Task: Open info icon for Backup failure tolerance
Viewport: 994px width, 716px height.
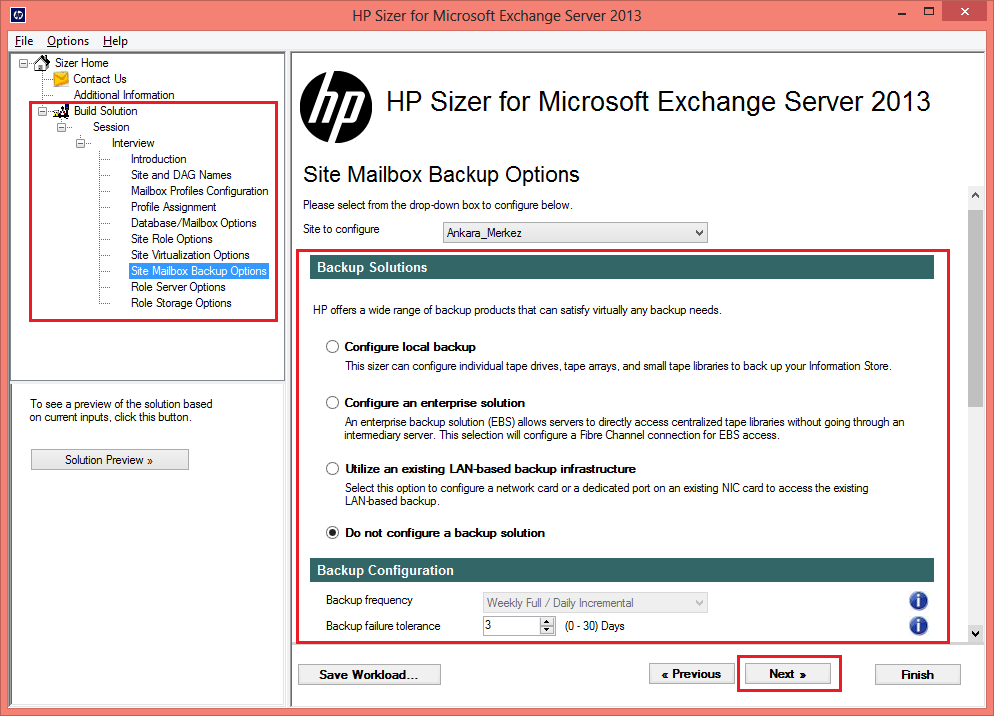Action: click(x=918, y=626)
